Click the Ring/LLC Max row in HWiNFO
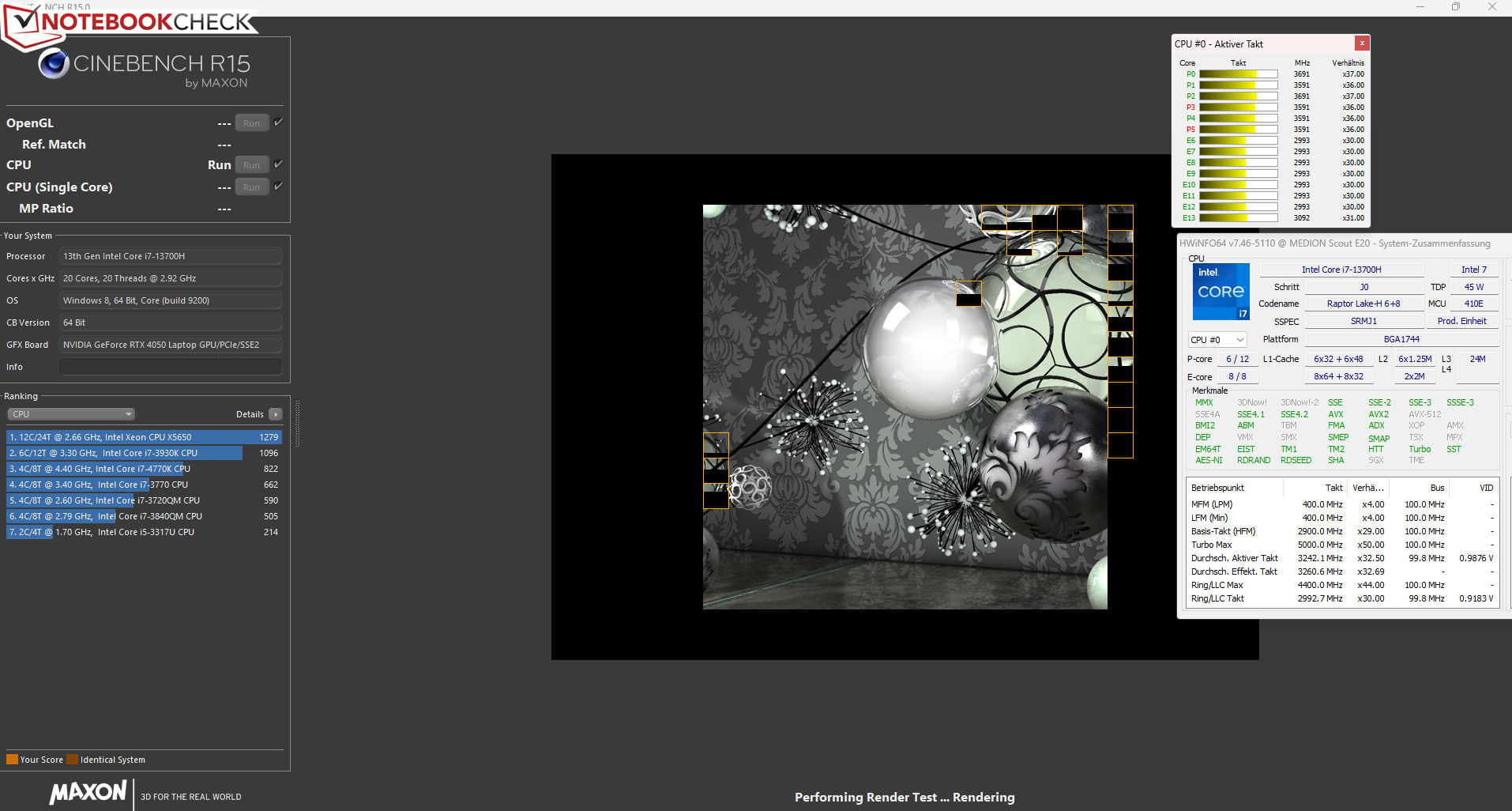This screenshot has height=811, width=1512. point(1342,585)
